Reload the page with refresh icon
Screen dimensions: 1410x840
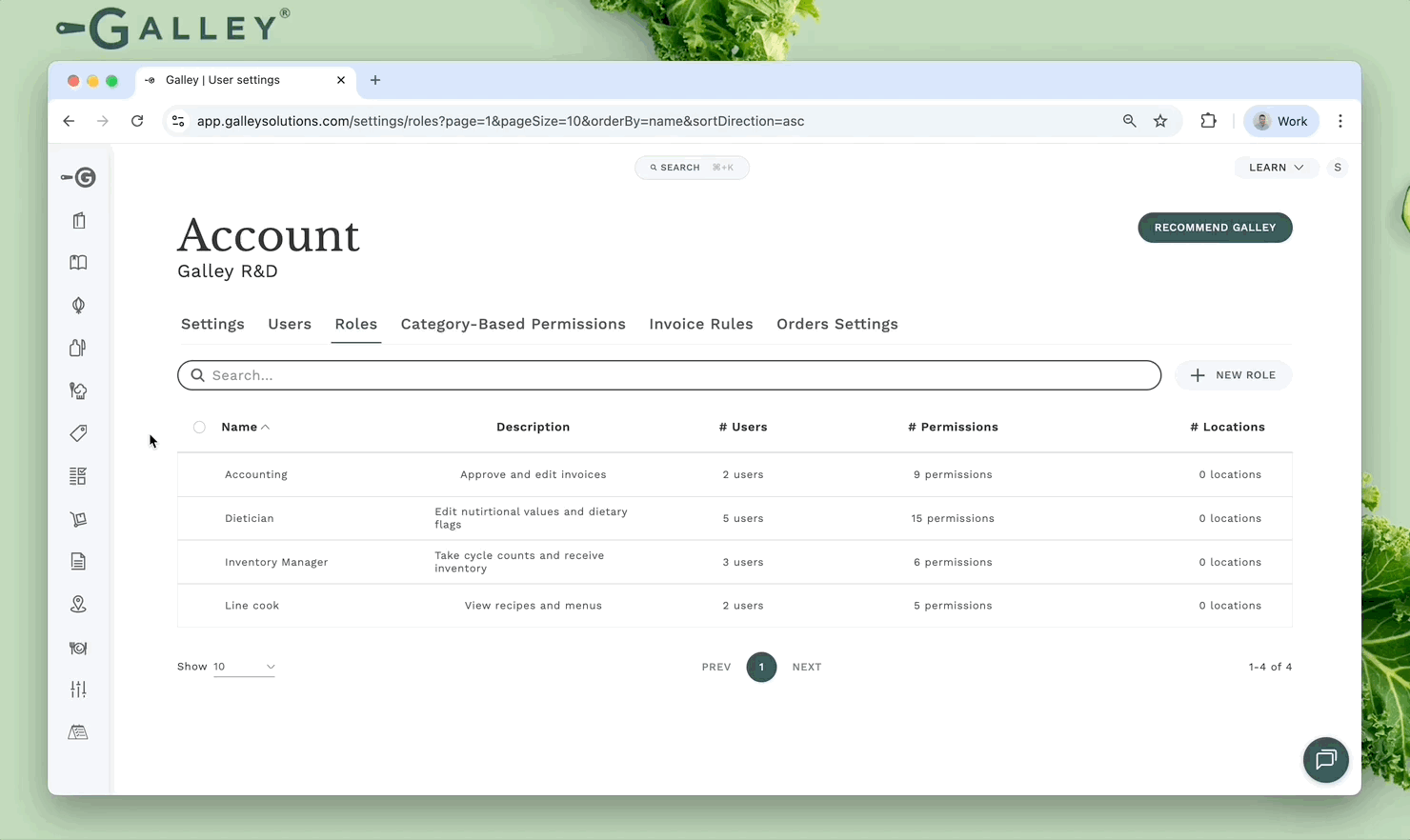coord(137,121)
